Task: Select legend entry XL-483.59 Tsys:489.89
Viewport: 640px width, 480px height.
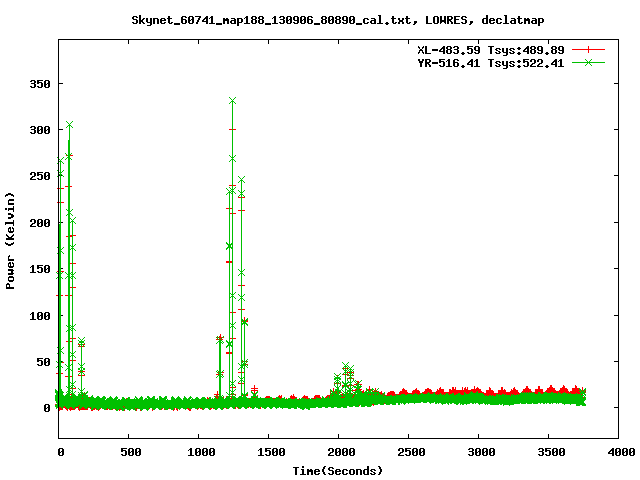Action: coord(491,50)
